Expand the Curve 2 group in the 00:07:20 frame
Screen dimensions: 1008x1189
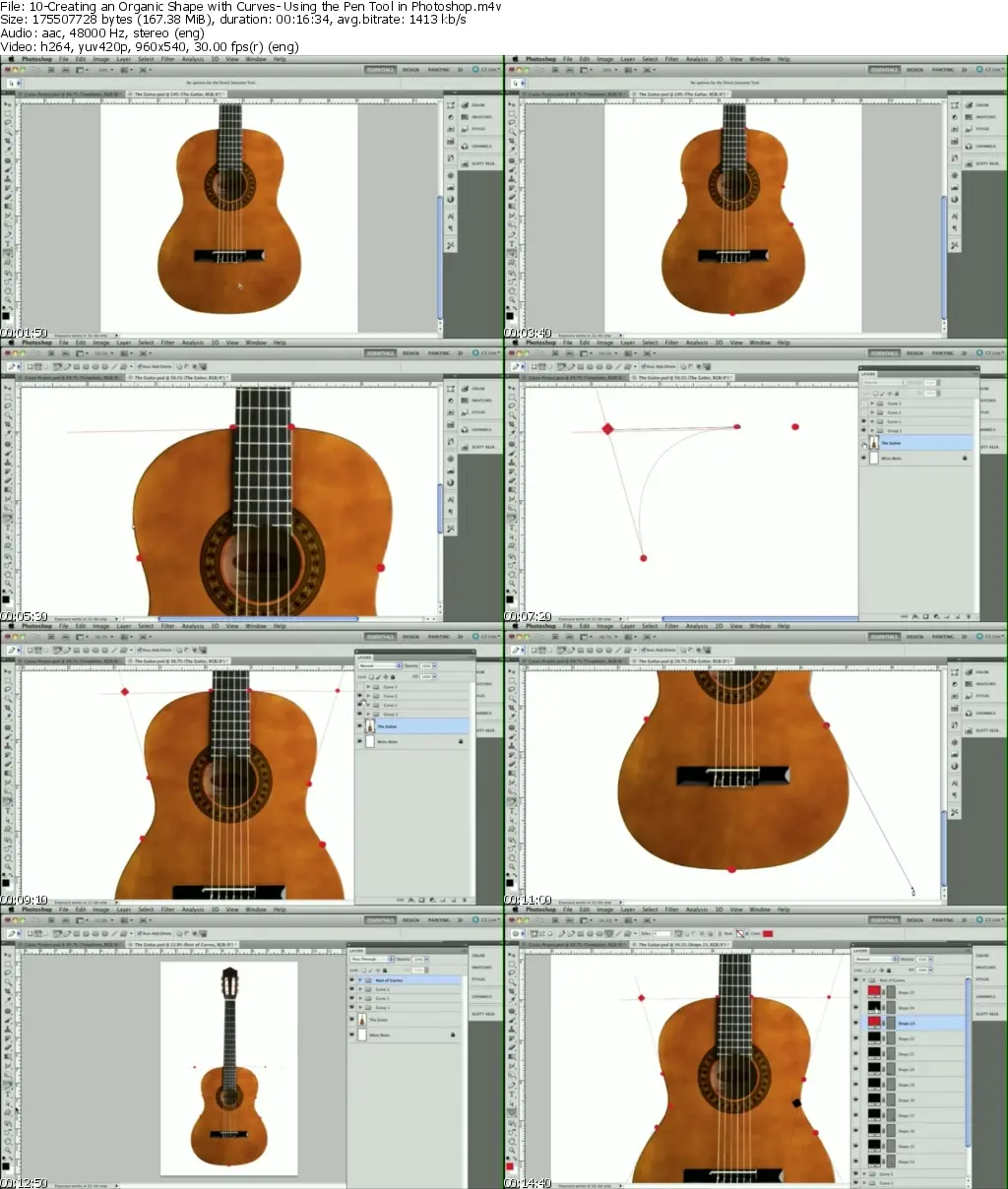pyautogui.click(x=872, y=412)
